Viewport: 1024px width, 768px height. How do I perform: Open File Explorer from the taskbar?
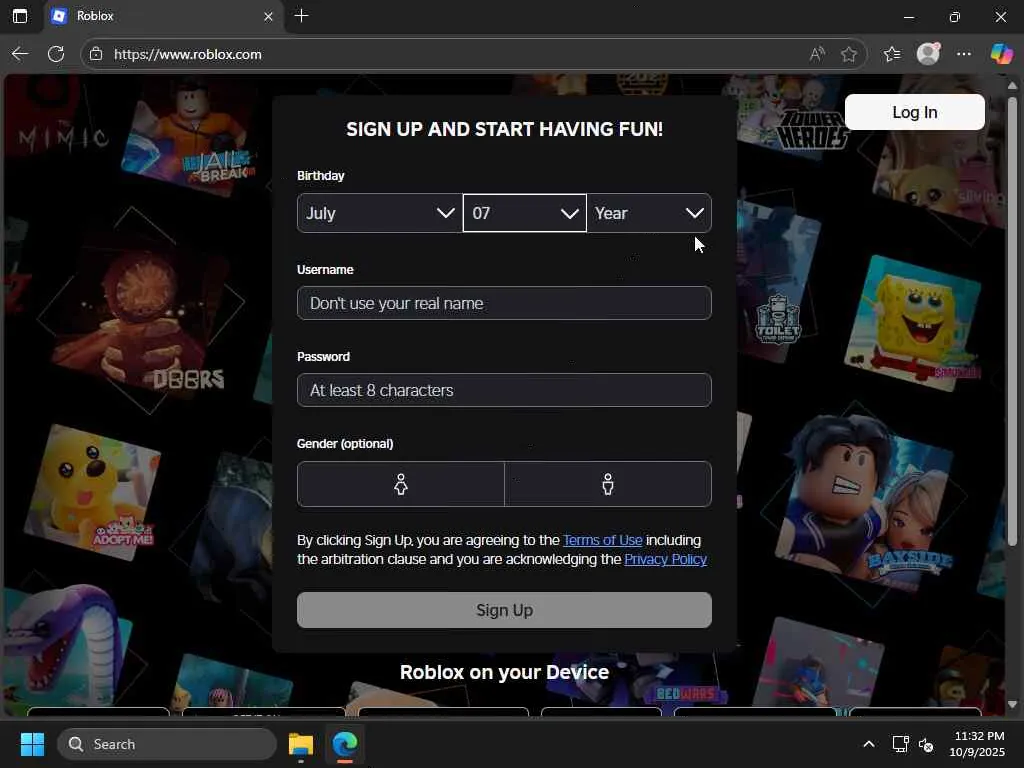coord(301,744)
